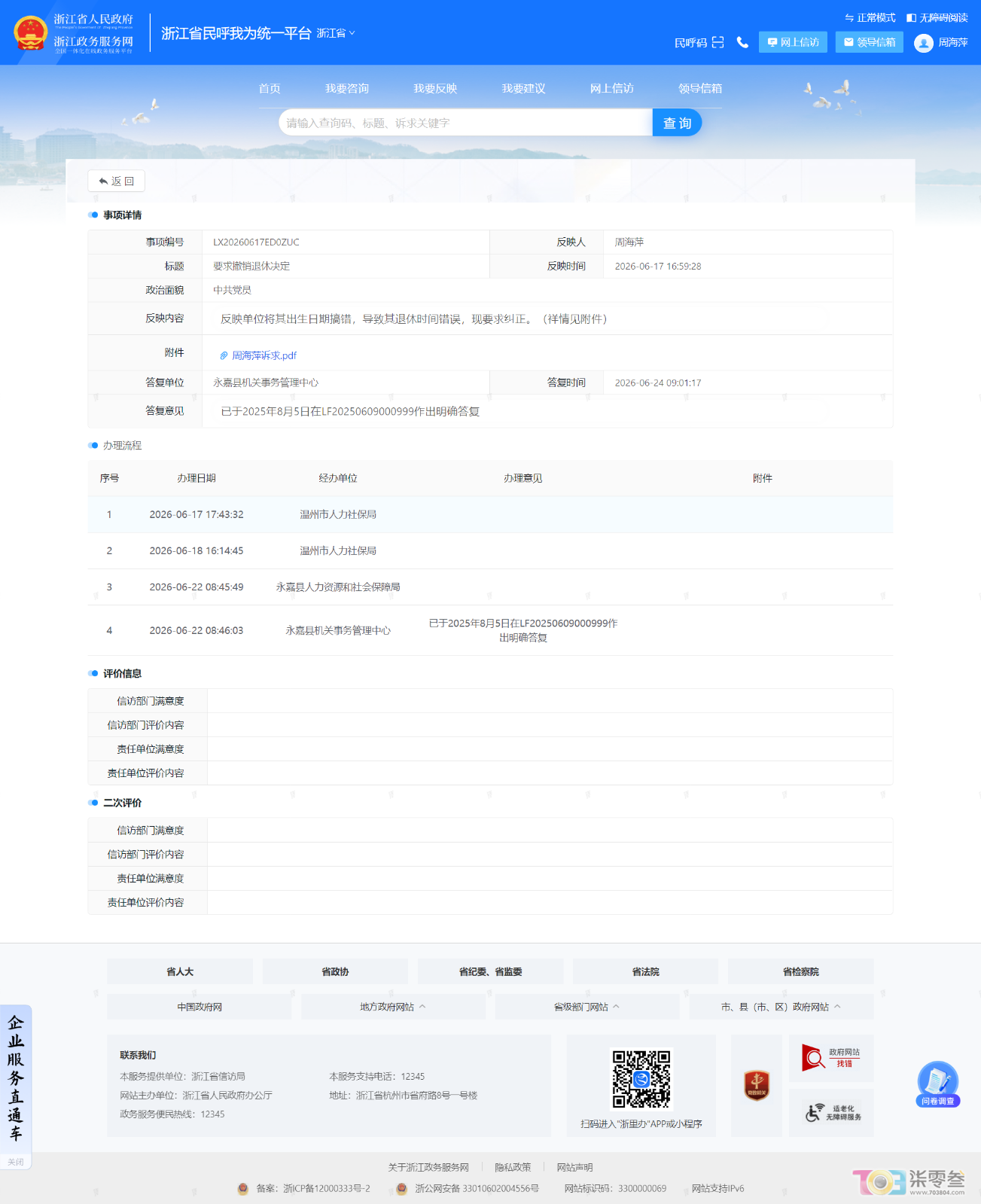Open attachment 周海萍诉求.pdf
This screenshot has width=981, height=1204.
(x=264, y=355)
